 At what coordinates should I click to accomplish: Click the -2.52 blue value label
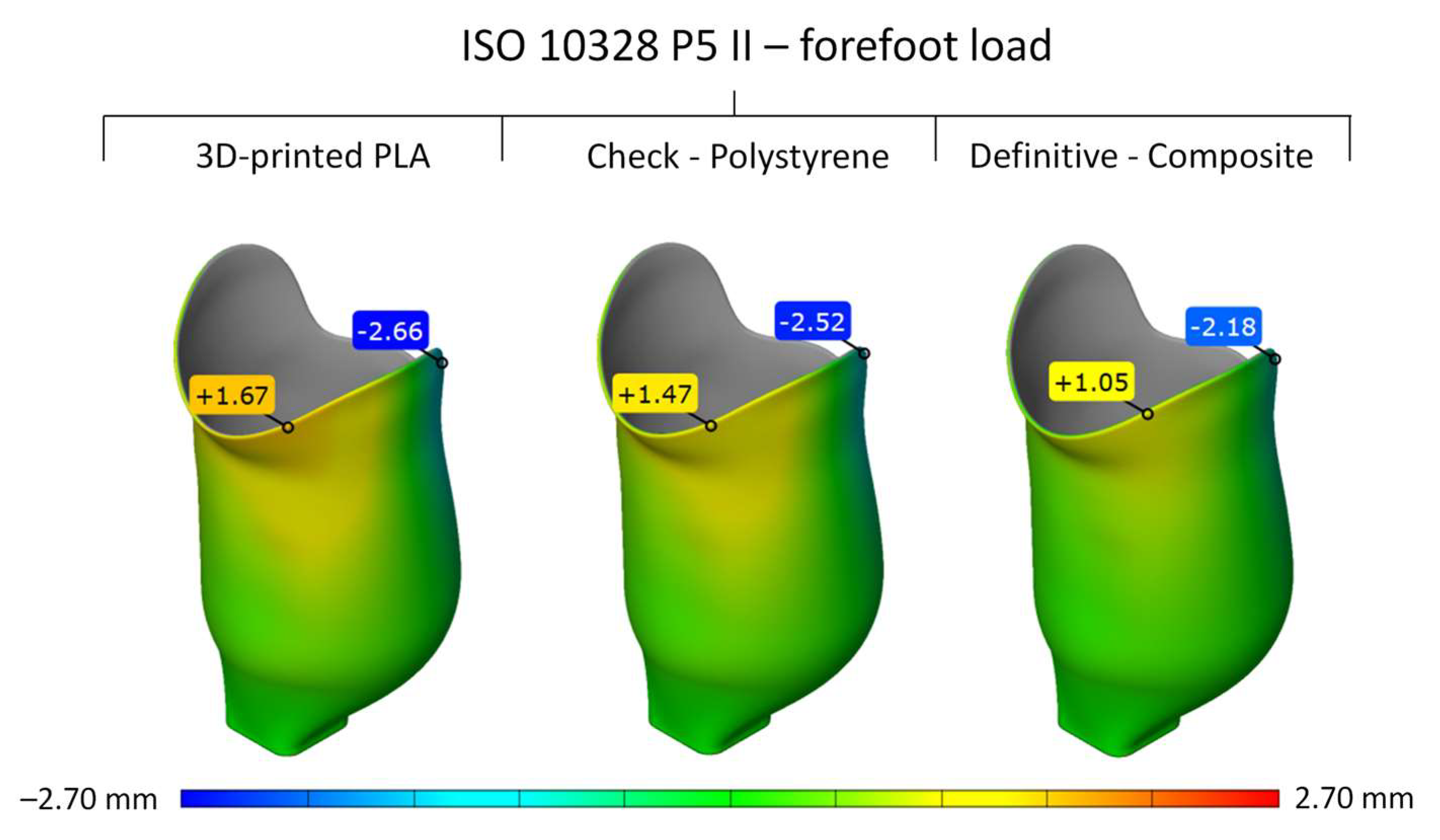pos(813,321)
